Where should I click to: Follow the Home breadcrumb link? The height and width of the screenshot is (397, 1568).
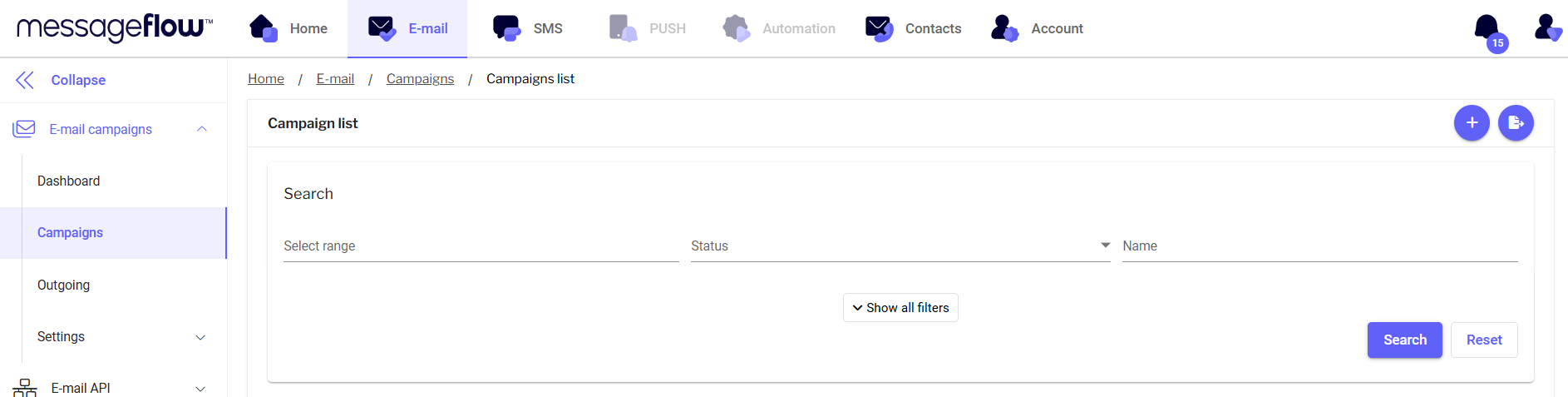click(x=266, y=79)
